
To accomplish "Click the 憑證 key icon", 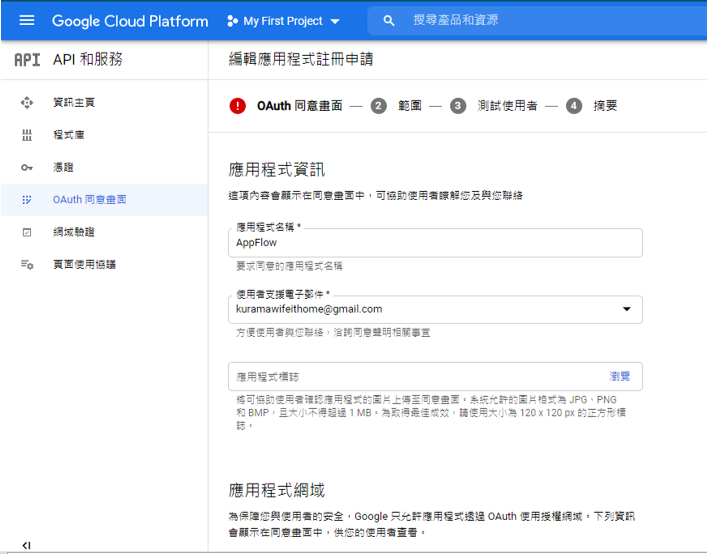I will [x=27, y=167].
